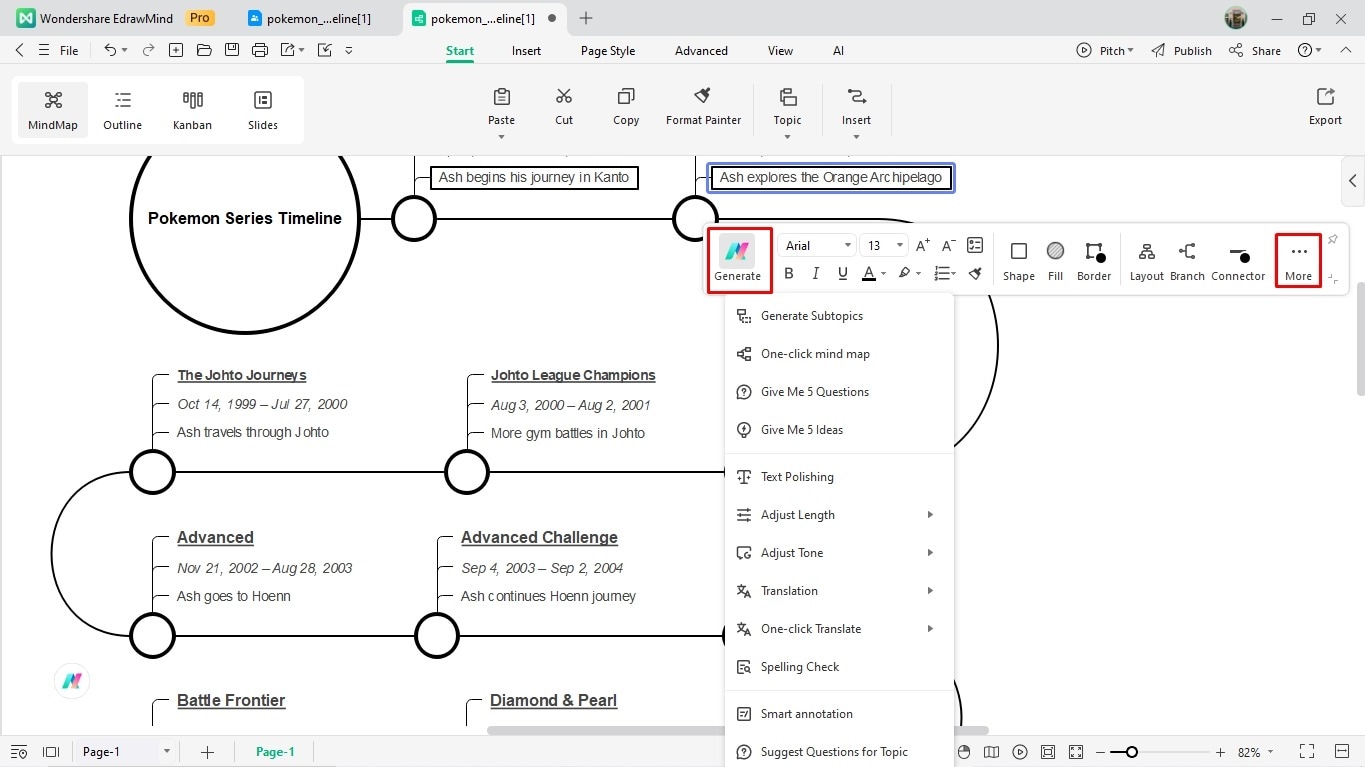Click the Format Painter tool in ribbon
1365x767 pixels.
tap(703, 107)
